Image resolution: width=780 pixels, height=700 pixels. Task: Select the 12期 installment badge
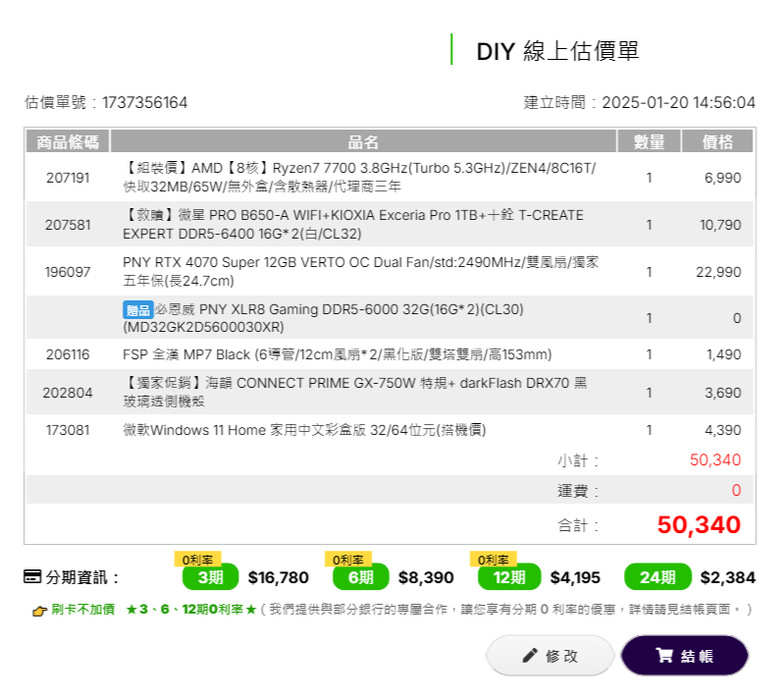[x=509, y=577]
